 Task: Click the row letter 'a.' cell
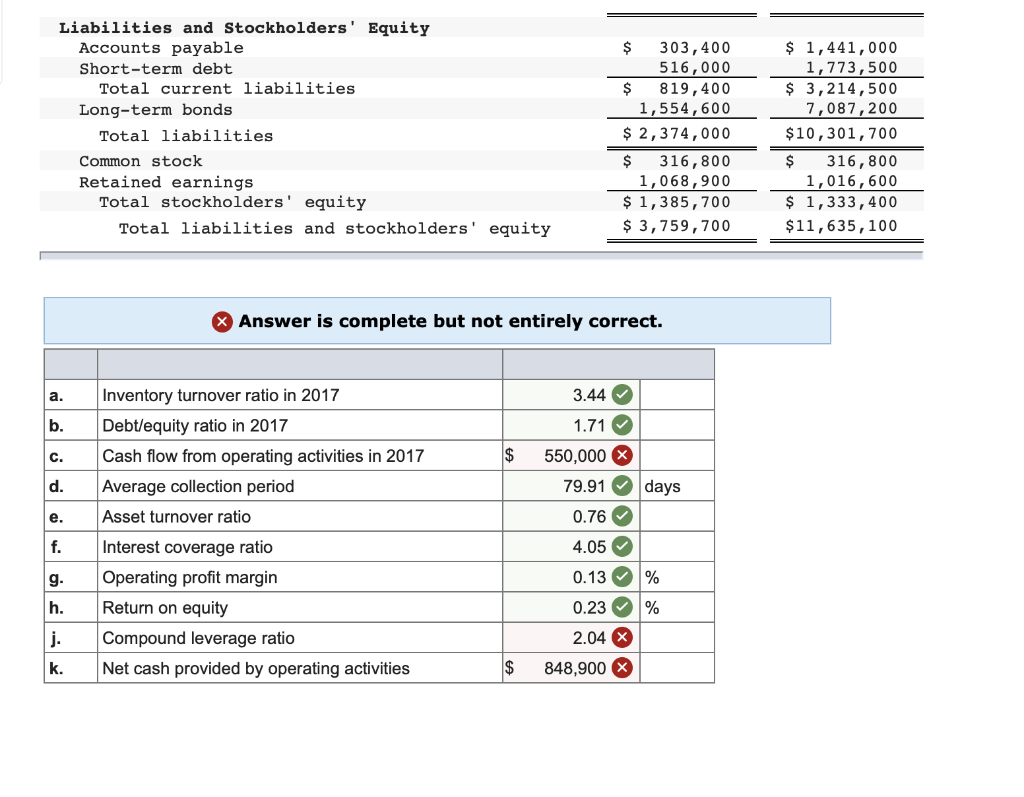(x=71, y=395)
